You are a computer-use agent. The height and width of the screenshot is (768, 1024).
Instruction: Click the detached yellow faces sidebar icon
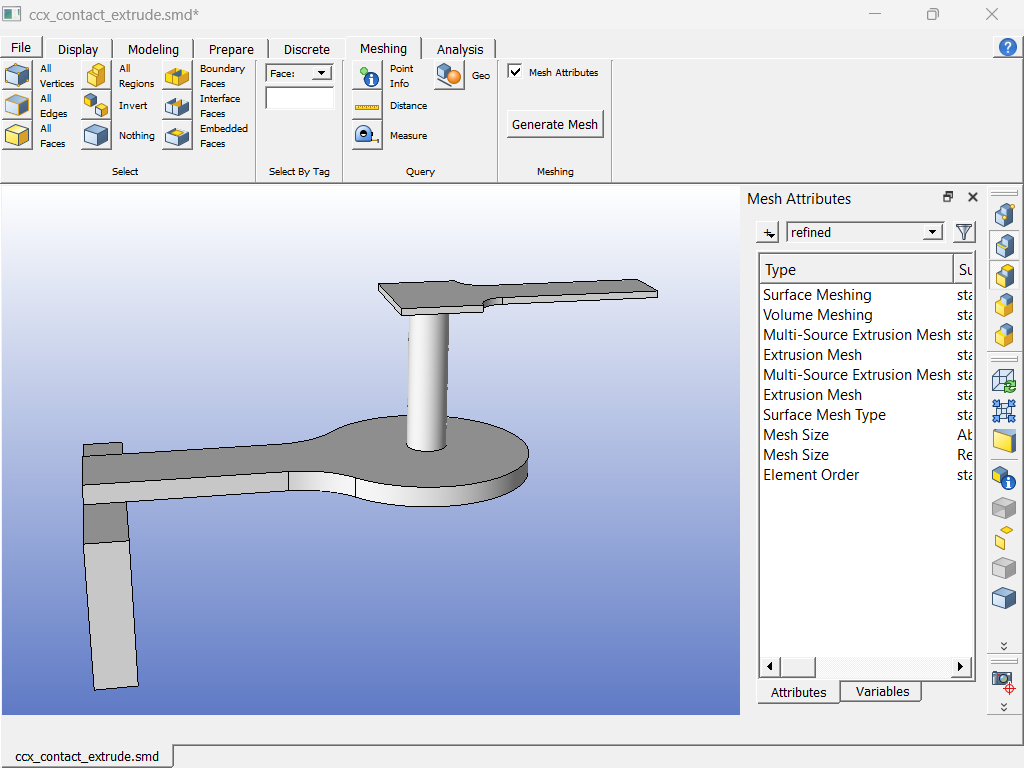[1004, 538]
